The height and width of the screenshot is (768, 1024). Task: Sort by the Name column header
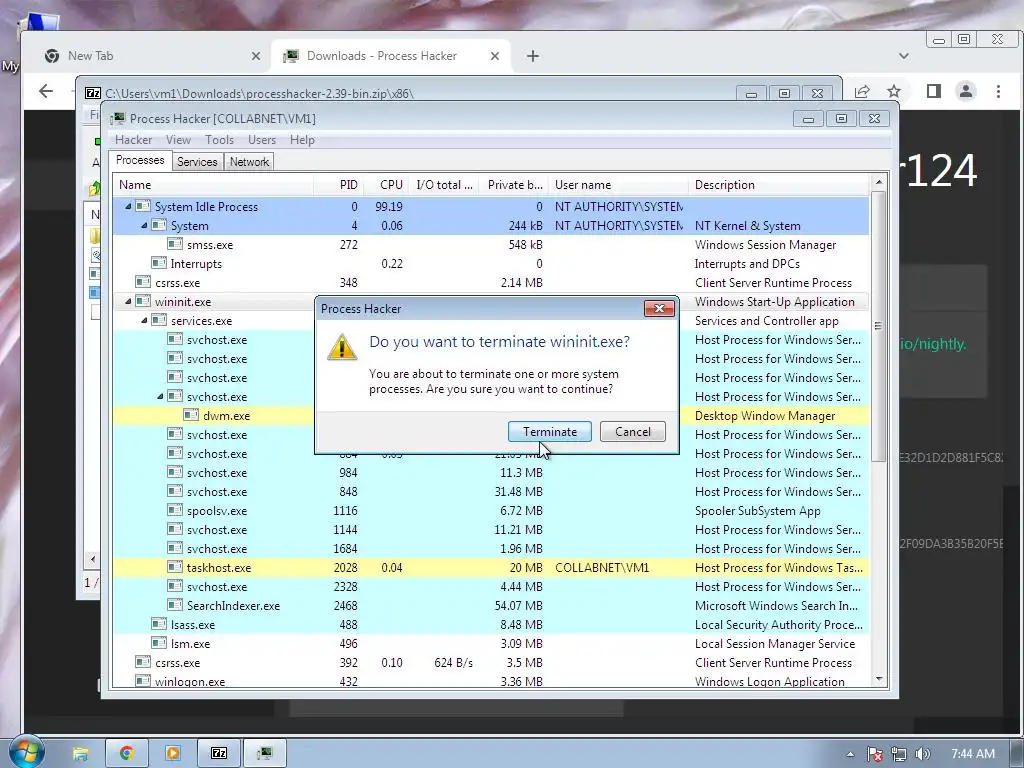[x=213, y=185]
